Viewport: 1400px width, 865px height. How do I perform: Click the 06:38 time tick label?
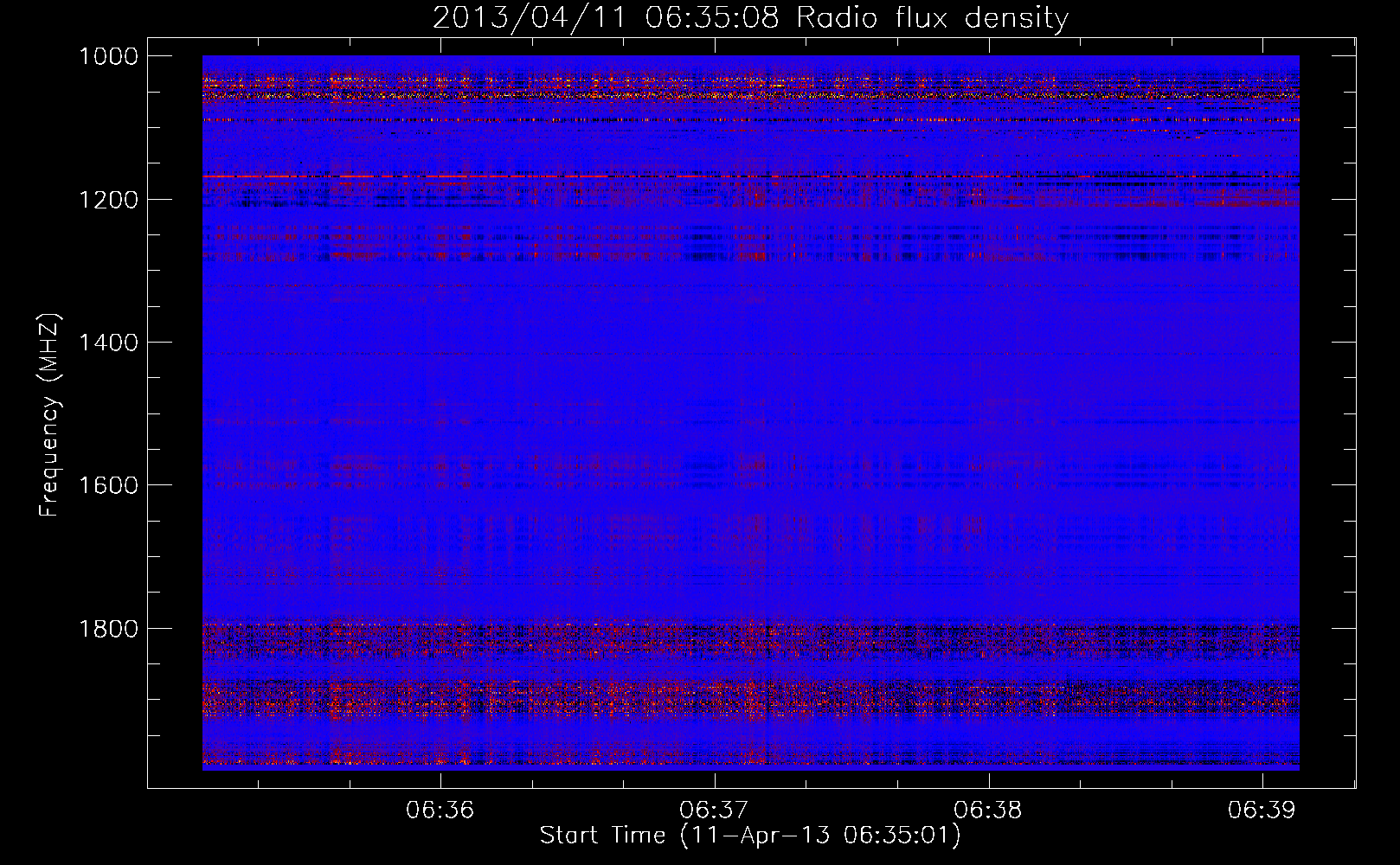(x=988, y=810)
